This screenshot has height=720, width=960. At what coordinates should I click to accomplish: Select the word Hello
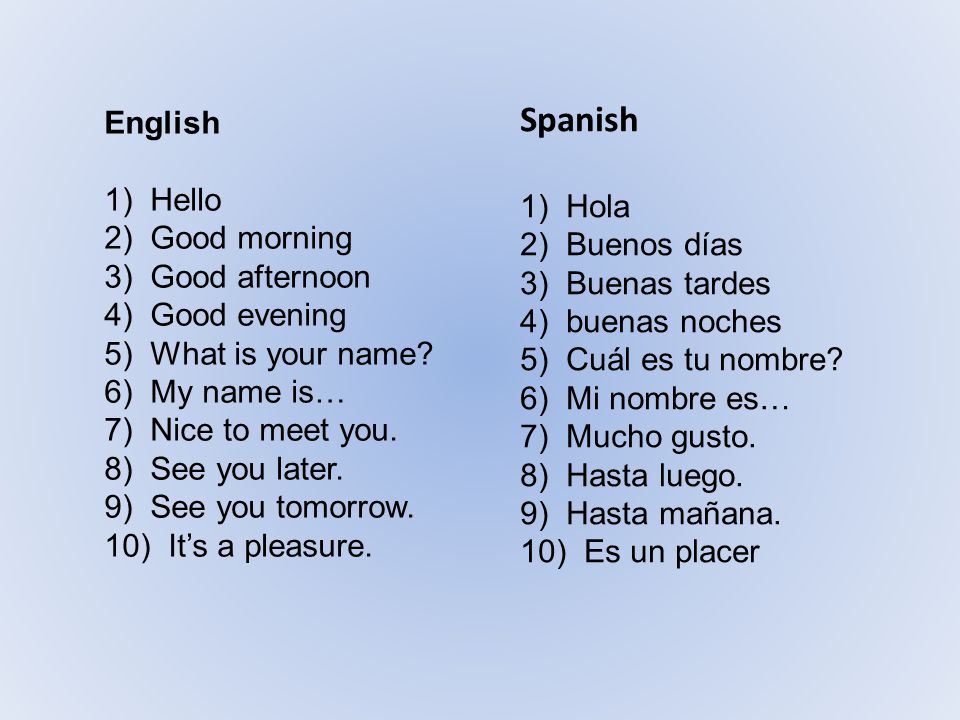[x=186, y=200]
